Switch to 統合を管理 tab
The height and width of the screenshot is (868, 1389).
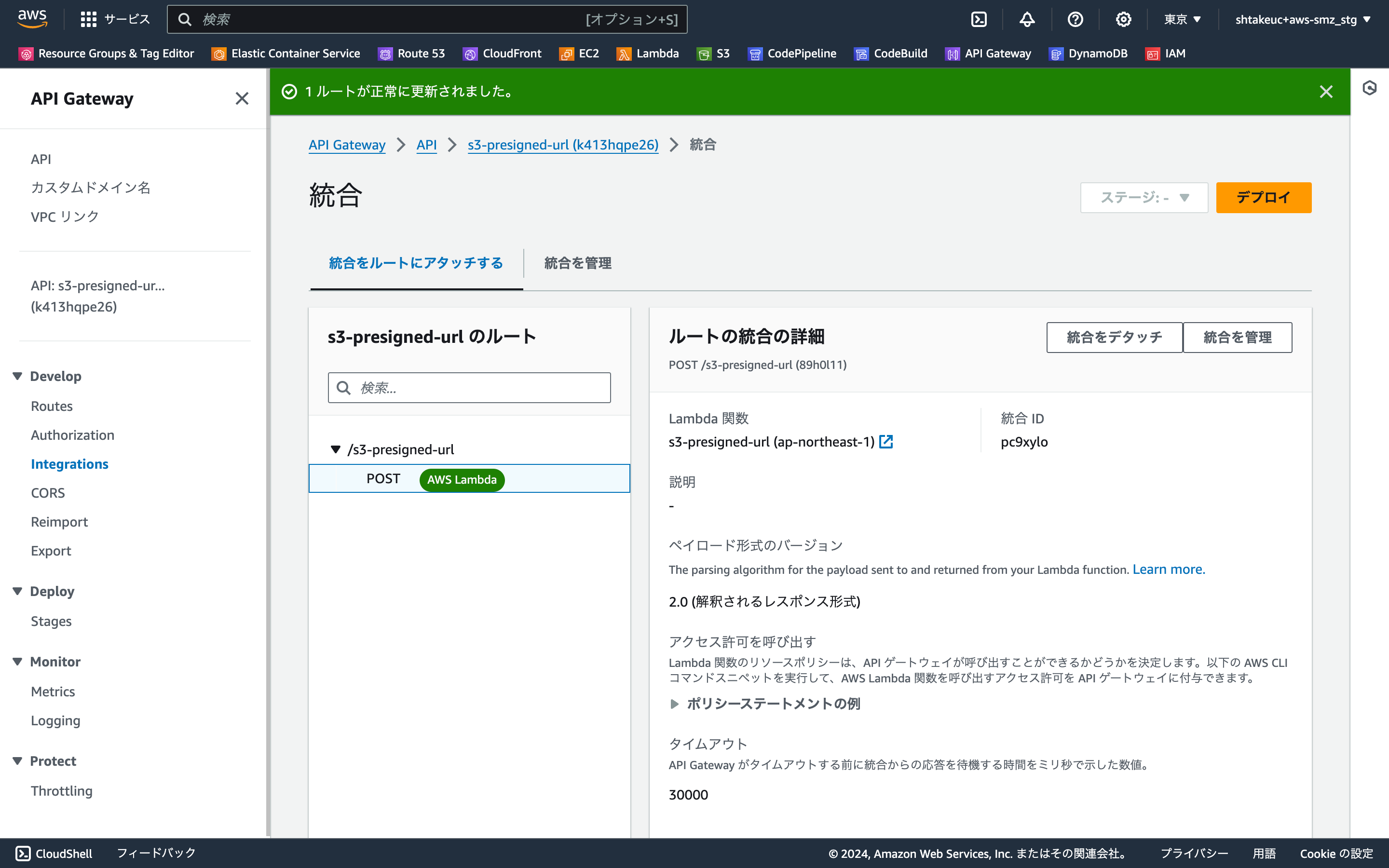(x=578, y=263)
